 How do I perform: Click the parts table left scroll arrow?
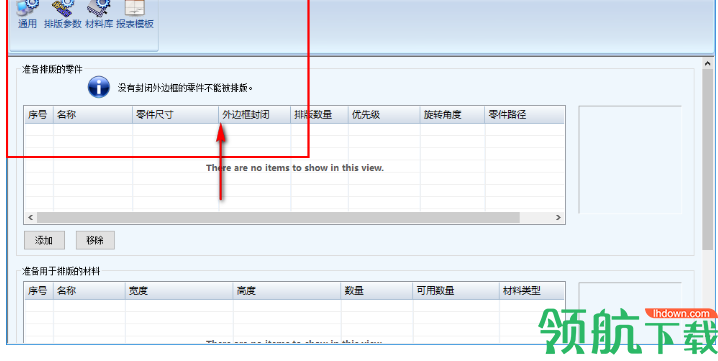(x=31, y=218)
